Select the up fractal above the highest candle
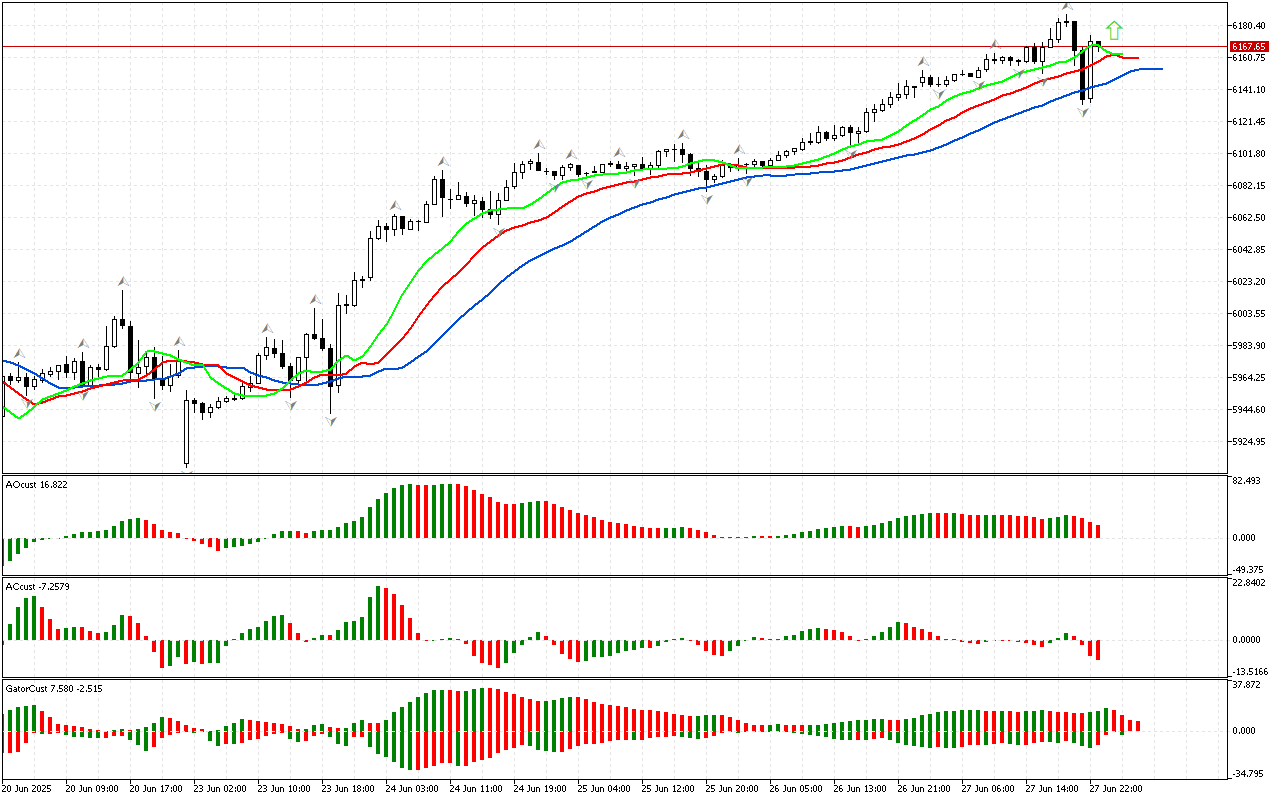This screenshot has width=1280, height=800. click(x=1067, y=7)
